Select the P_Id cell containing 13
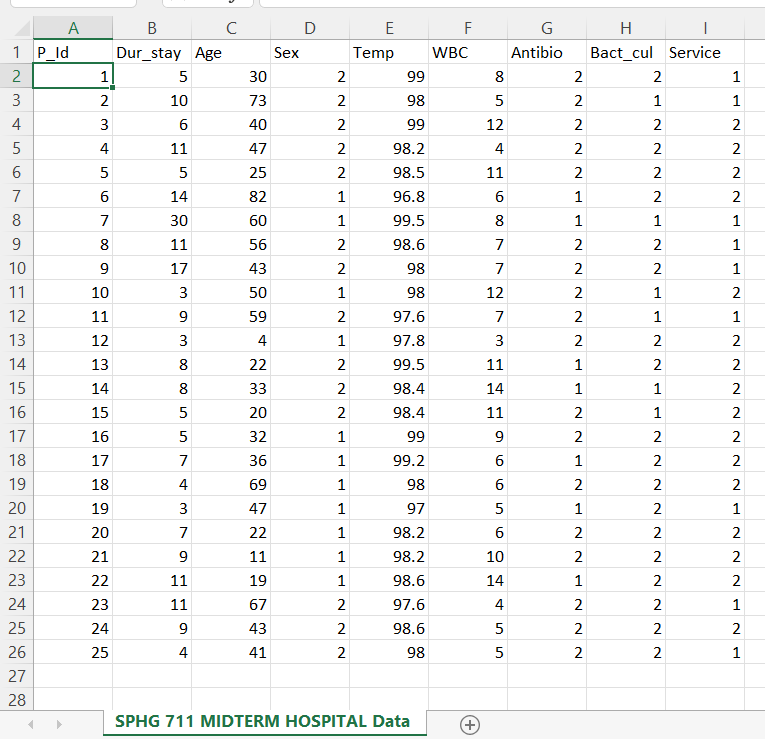The width and height of the screenshot is (765, 740). 73,364
